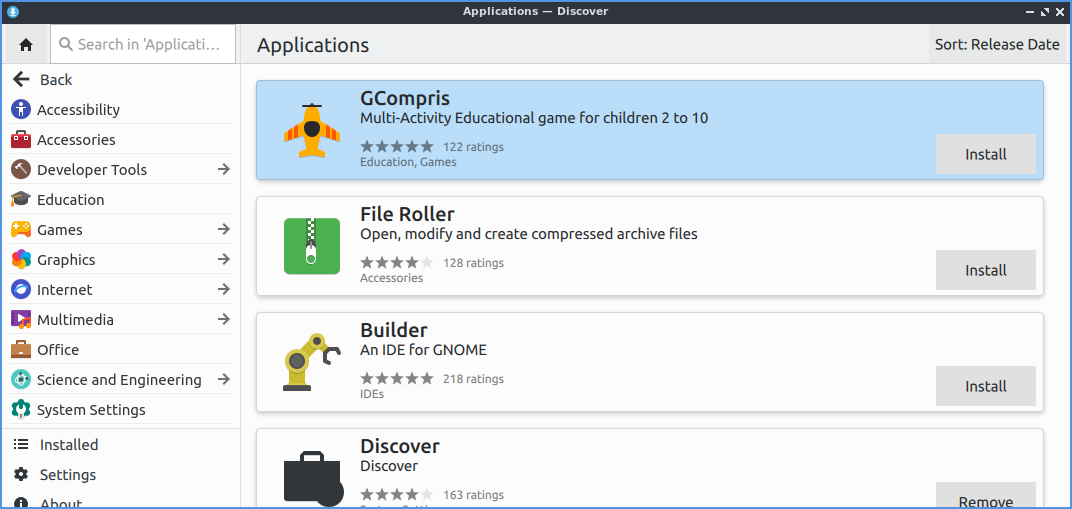Click the Search in Applications field
The image size is (1072, 509).
click(x=147, y=44)
